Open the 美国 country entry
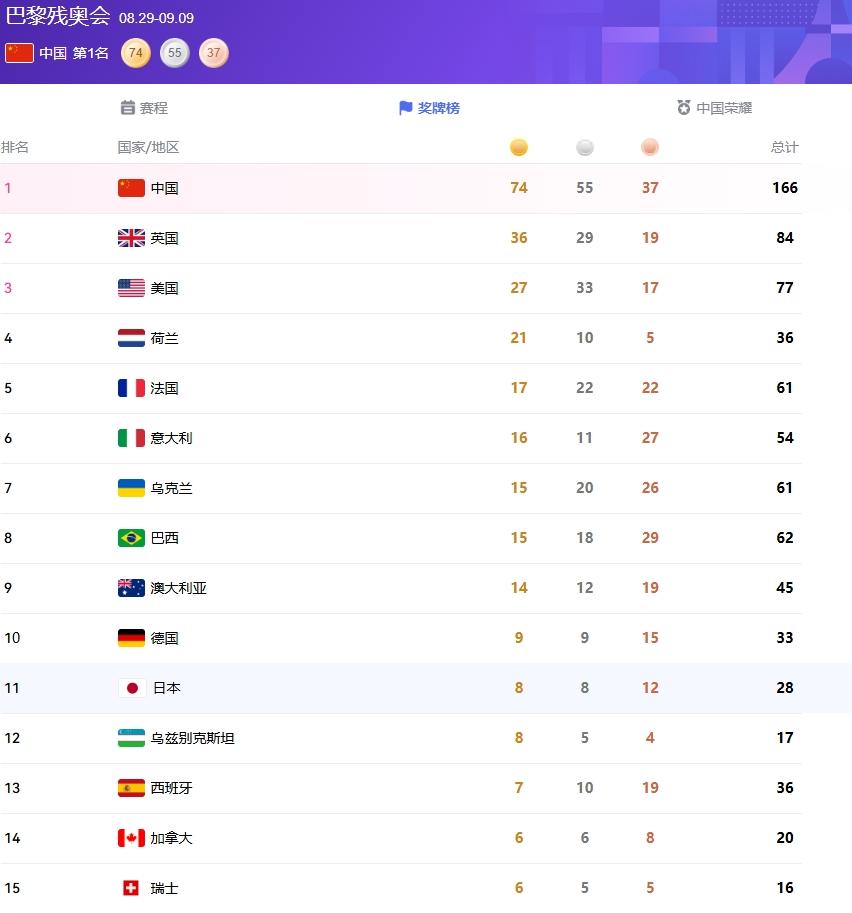This screenshot has height=913, width=852. (164, 288)
